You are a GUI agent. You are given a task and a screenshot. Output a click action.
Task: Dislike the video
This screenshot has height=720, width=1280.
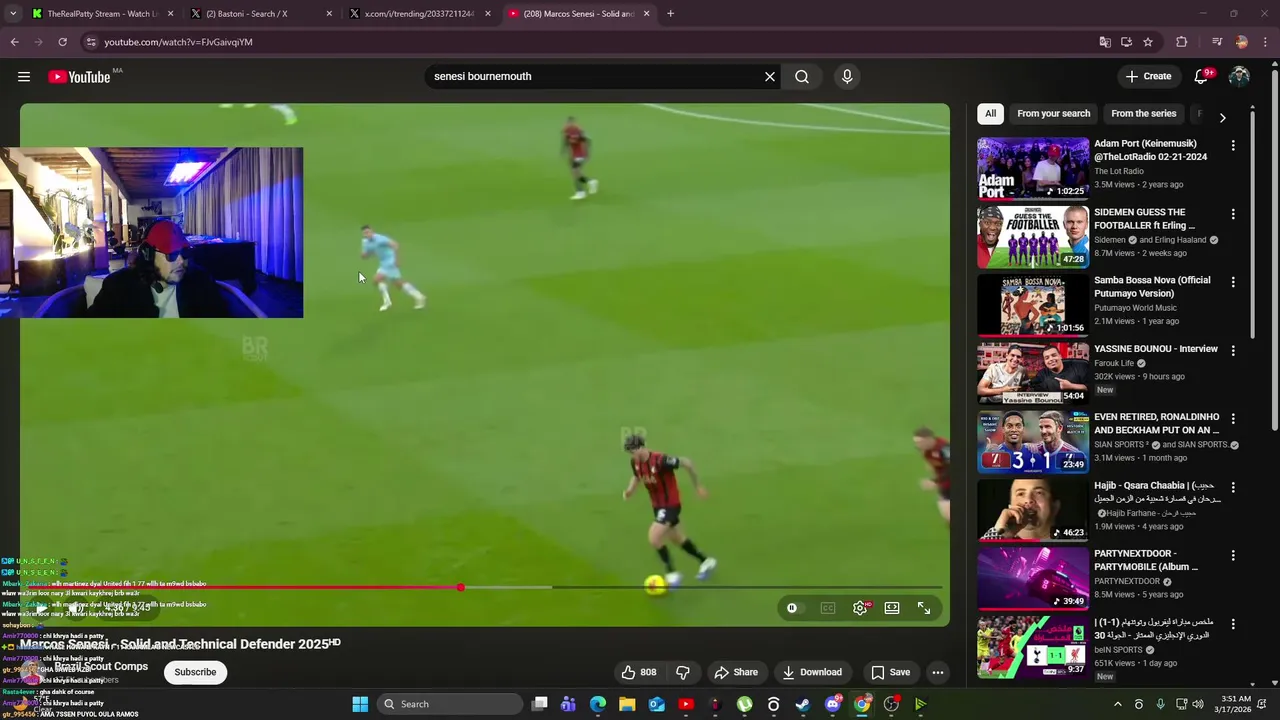[683, 672]
